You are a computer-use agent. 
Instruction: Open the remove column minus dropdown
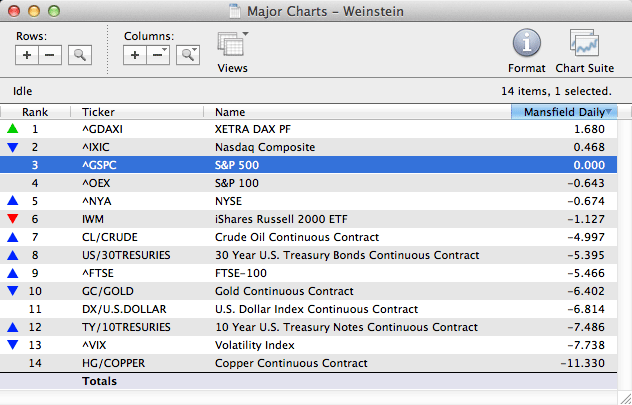[x=158, y=55]
